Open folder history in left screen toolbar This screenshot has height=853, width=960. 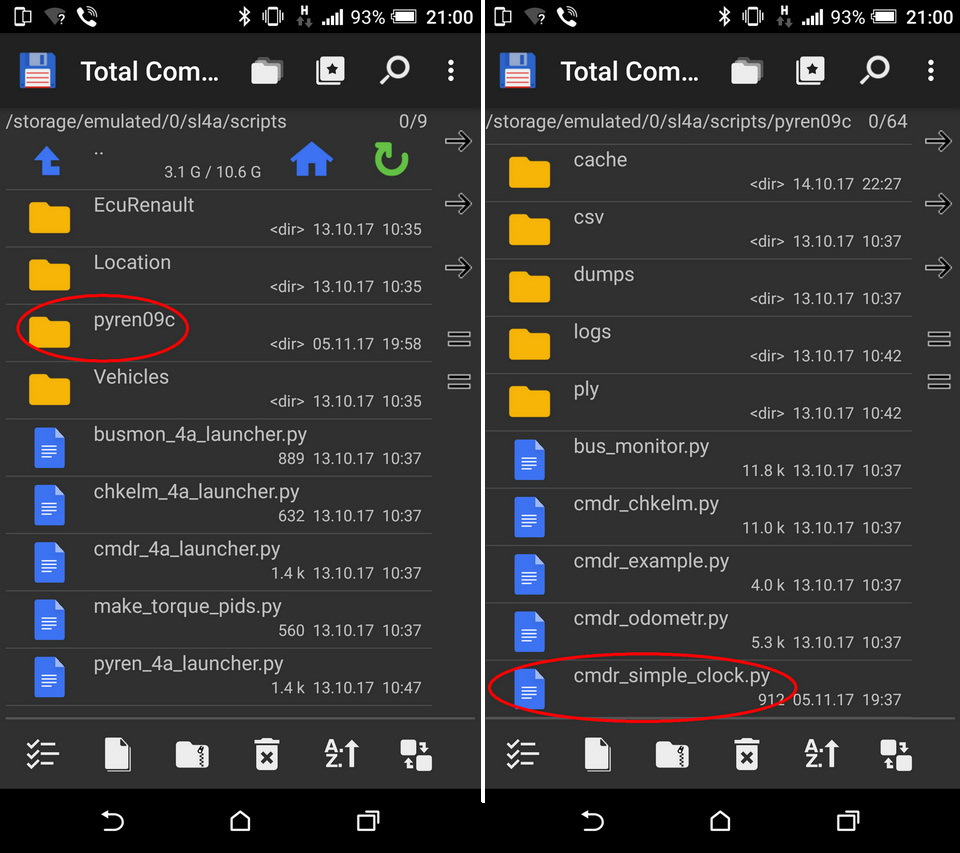pyautogui.click(x=266, y=71)
